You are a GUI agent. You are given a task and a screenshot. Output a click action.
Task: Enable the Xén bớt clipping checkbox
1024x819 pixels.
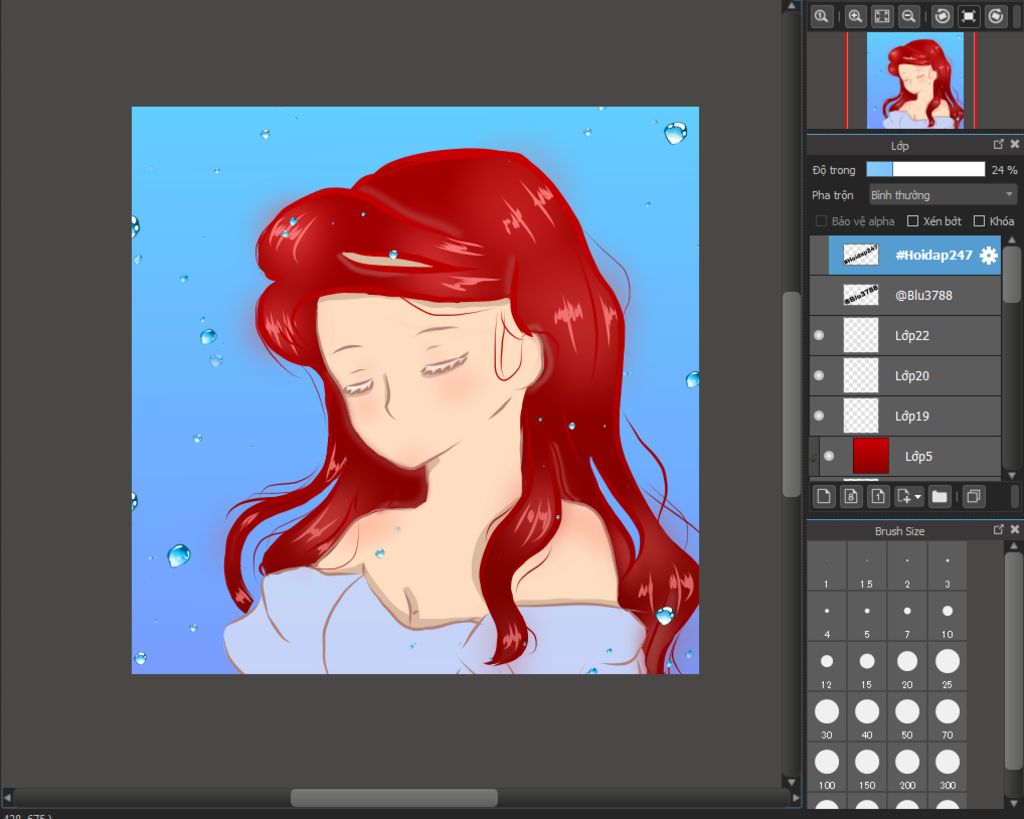[x=913, y=221]
